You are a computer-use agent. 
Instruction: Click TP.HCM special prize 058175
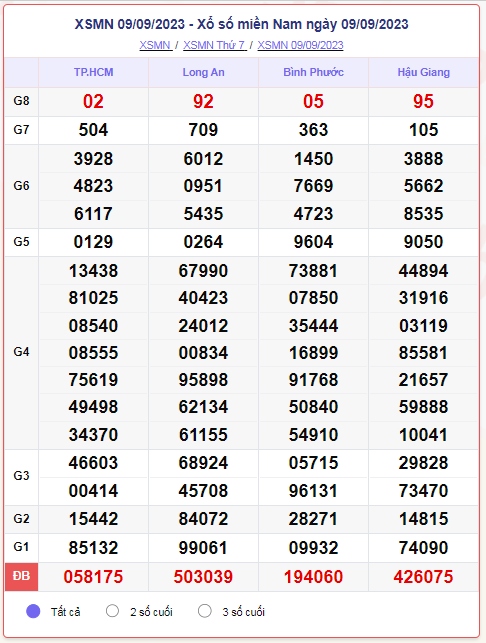[93, 577]
